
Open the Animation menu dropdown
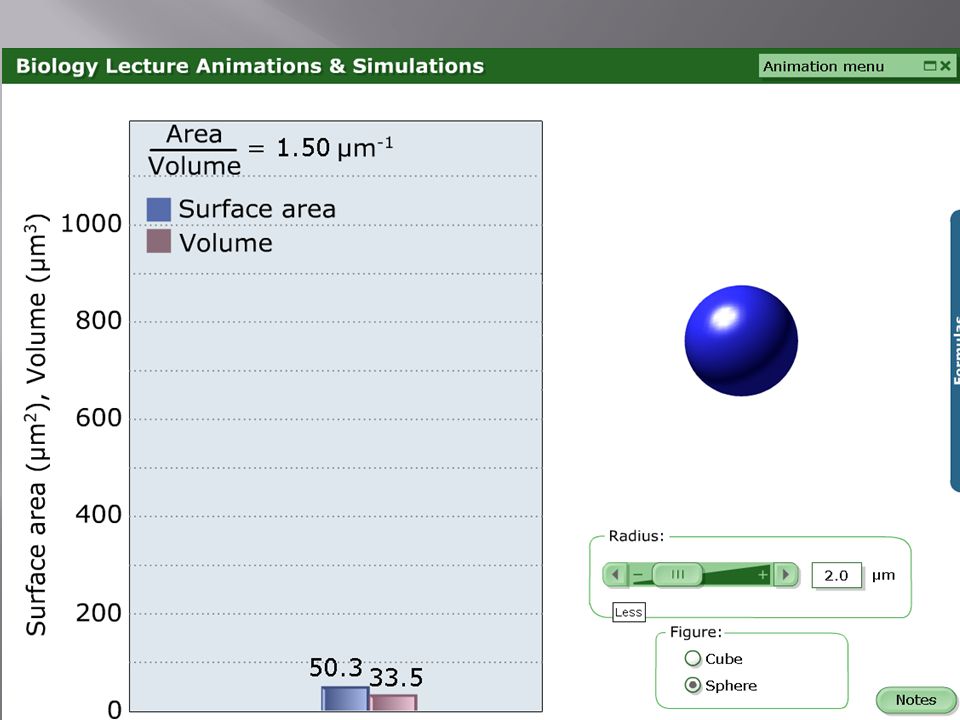(x=857, y=66)
